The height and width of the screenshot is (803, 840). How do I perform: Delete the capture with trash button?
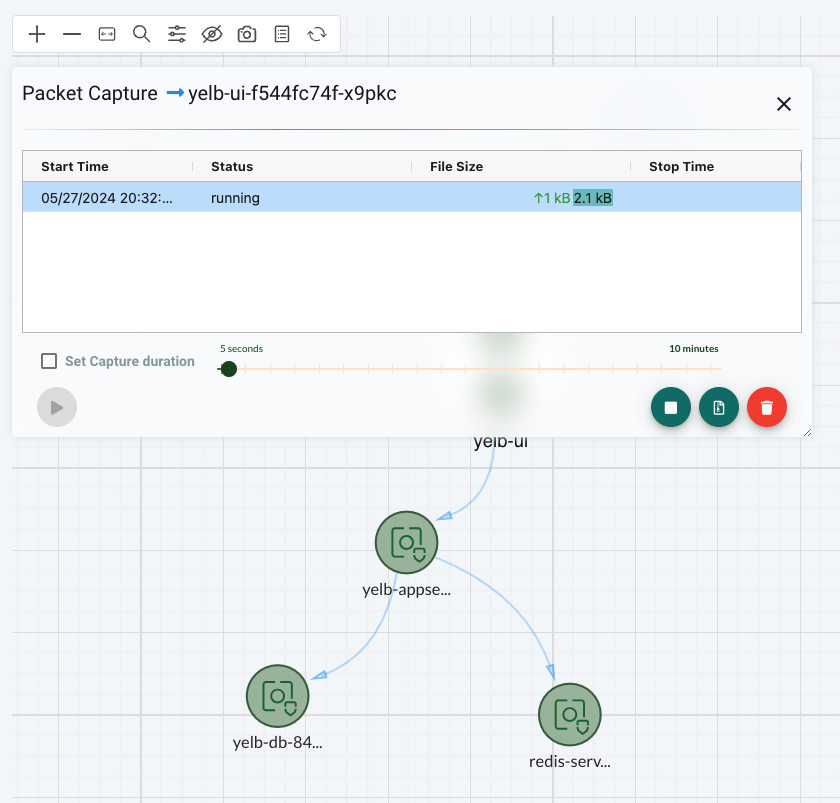click(x=767, y=407)
